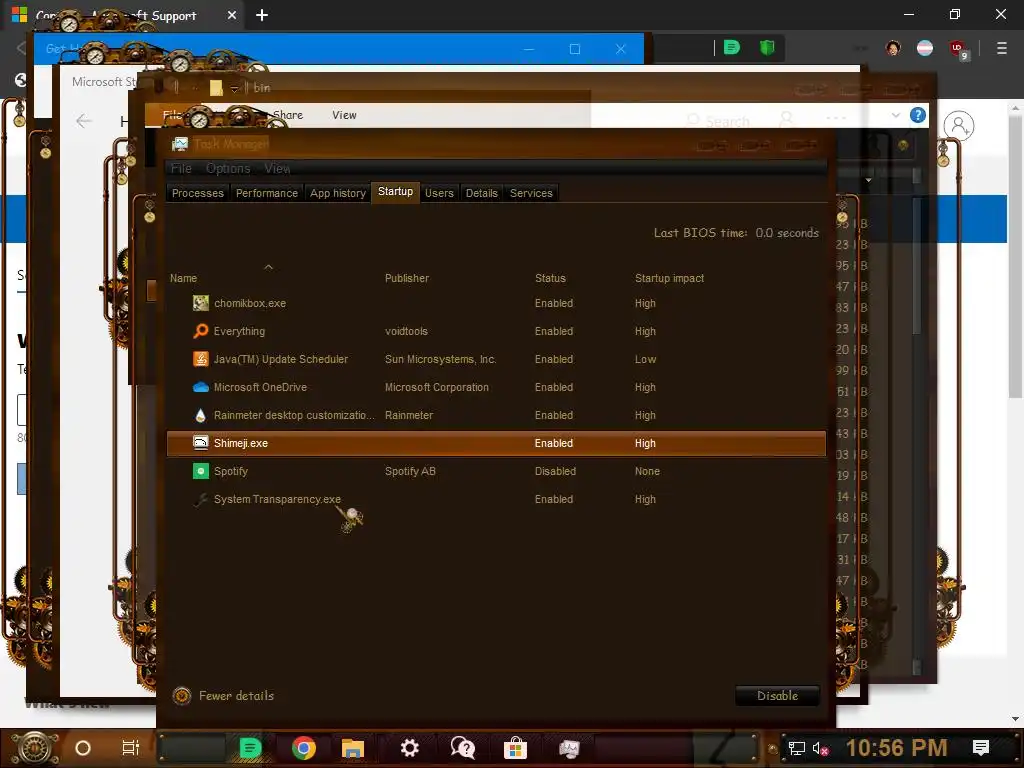Click the voidtools publisher cell
Image resolution: width=1024 pixels, height=768 pixels.
pos(406,331)
